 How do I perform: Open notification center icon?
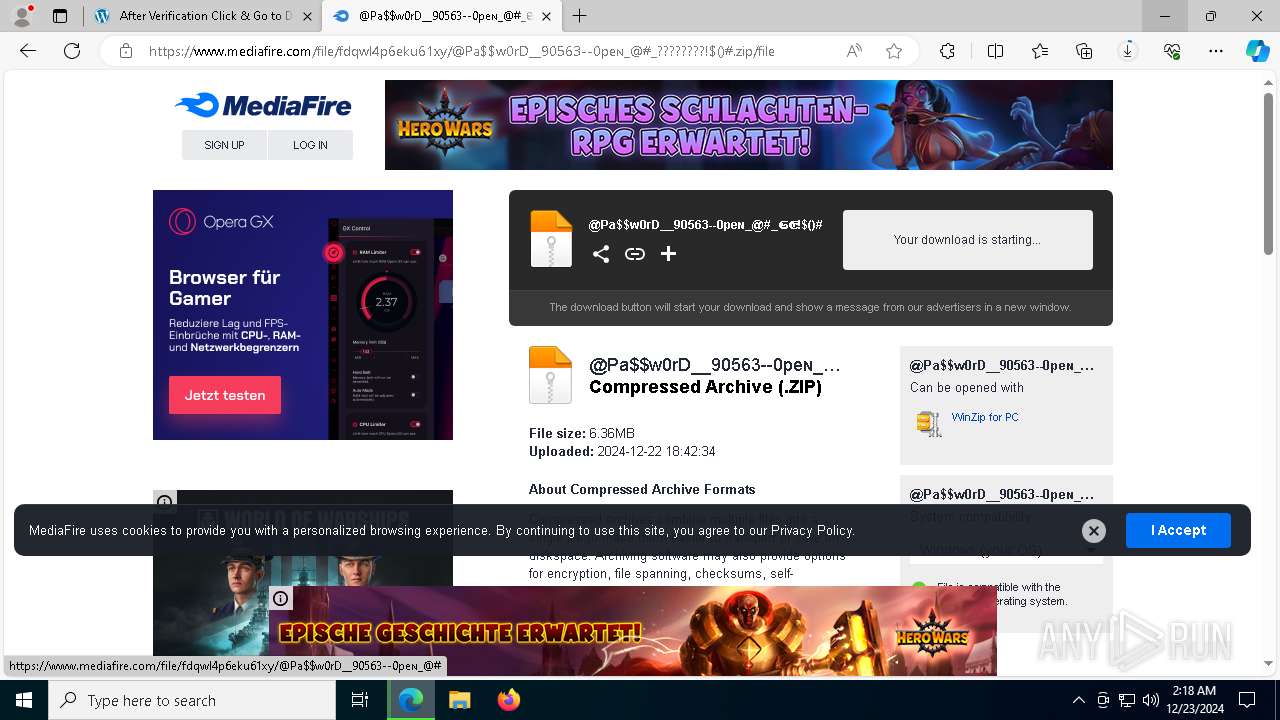tap(1247, 700)
